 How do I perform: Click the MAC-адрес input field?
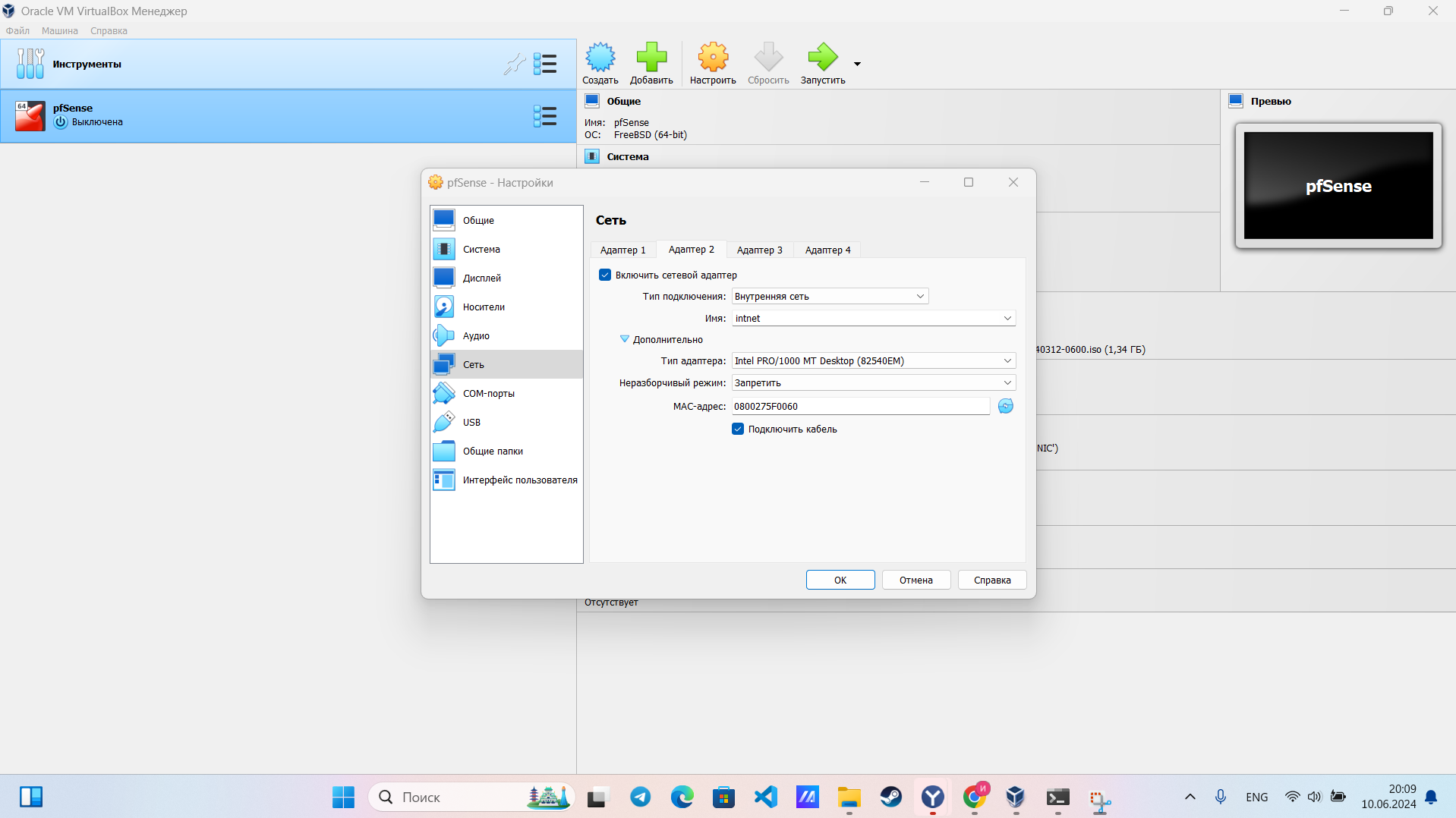click(x=860, y=406)
